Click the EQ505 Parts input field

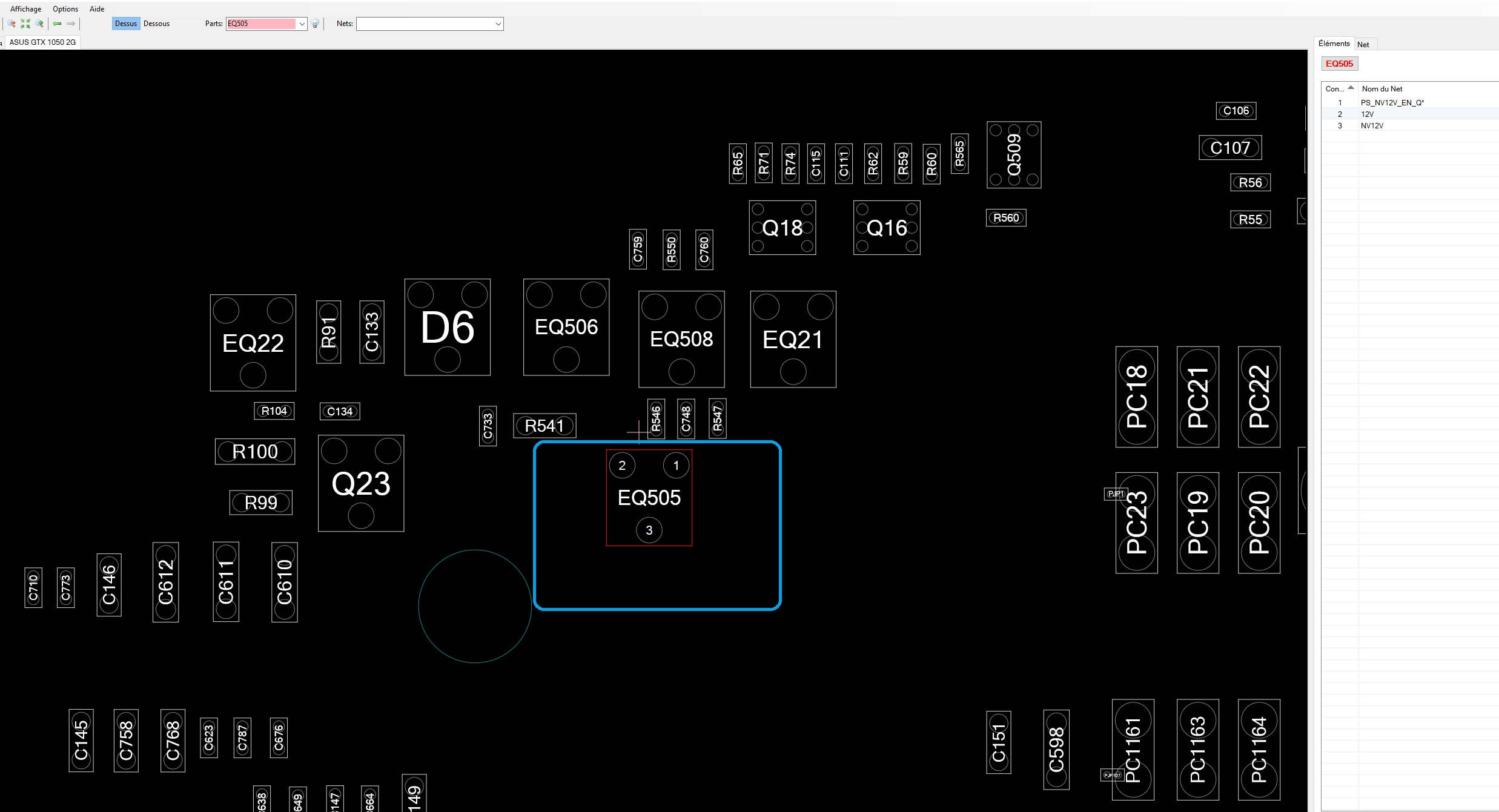(x=260, y=24)
